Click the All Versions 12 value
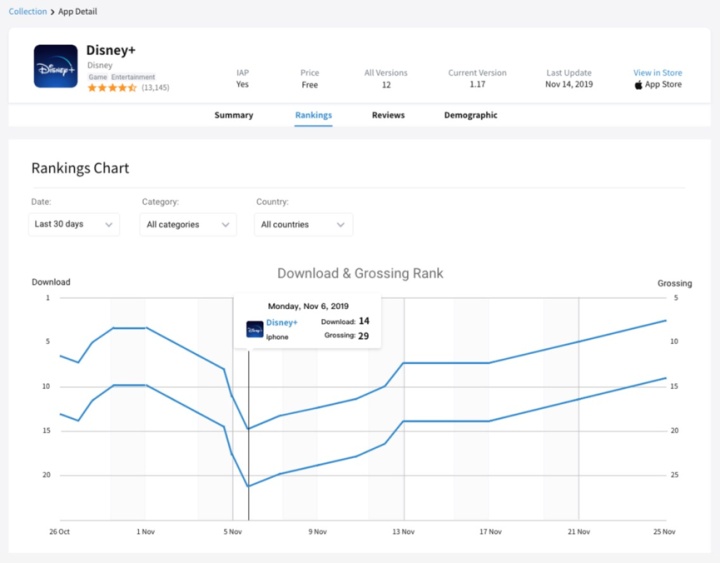Screen dimensions: 720x563 pos(386,85)
